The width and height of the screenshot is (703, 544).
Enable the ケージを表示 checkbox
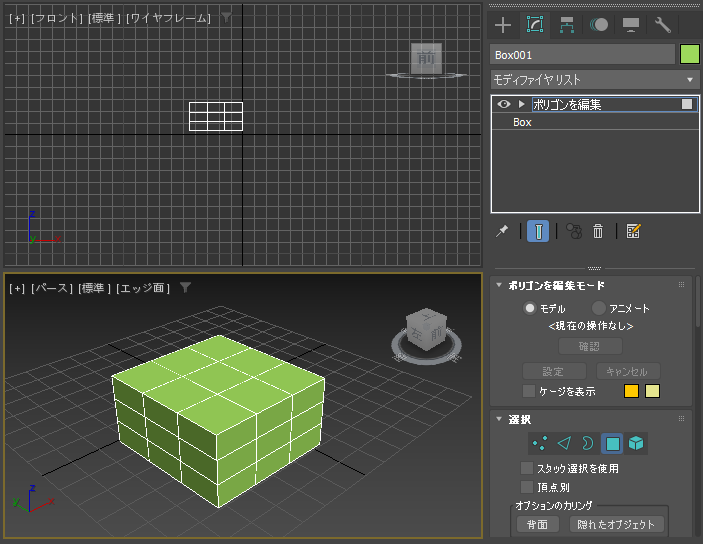coord(529,391)
